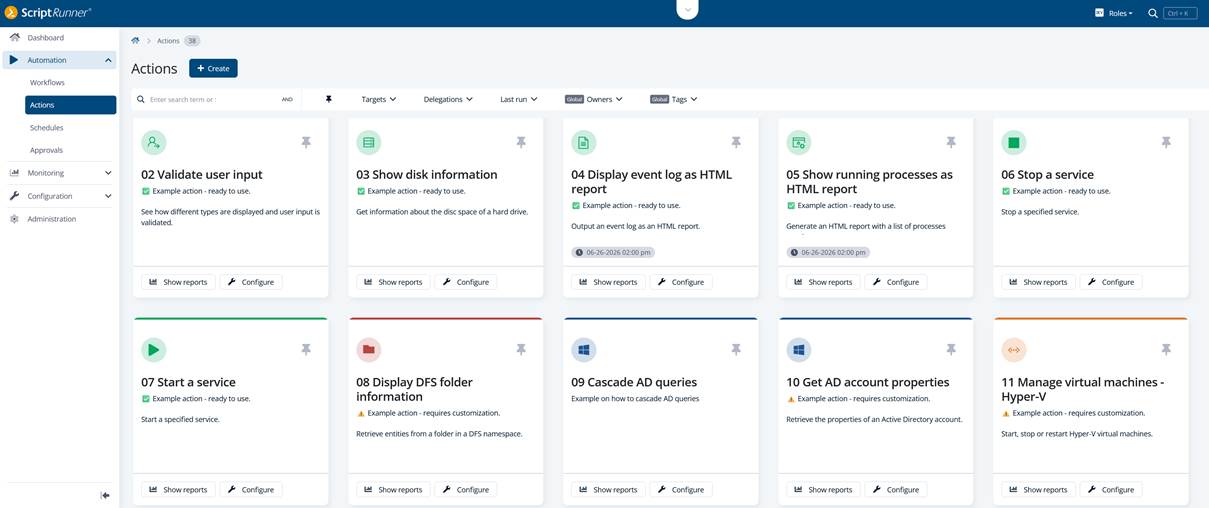Open the global search magnifier icon
This screenshot has width=1209, height=508.
click(1153, 13)
